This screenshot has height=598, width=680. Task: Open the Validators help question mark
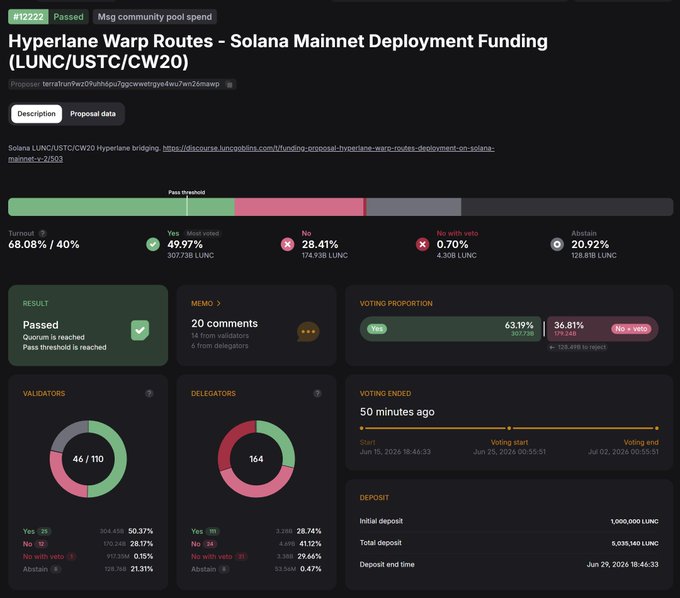click(149, 393)
